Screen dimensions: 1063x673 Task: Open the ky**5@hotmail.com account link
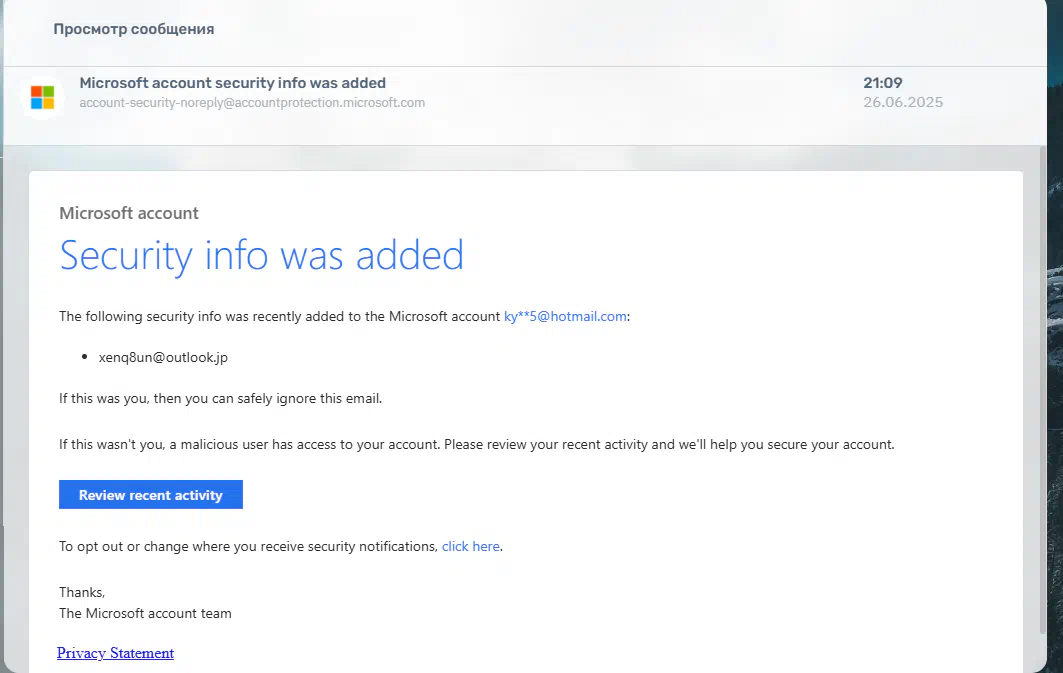click(x=565, y=317)
